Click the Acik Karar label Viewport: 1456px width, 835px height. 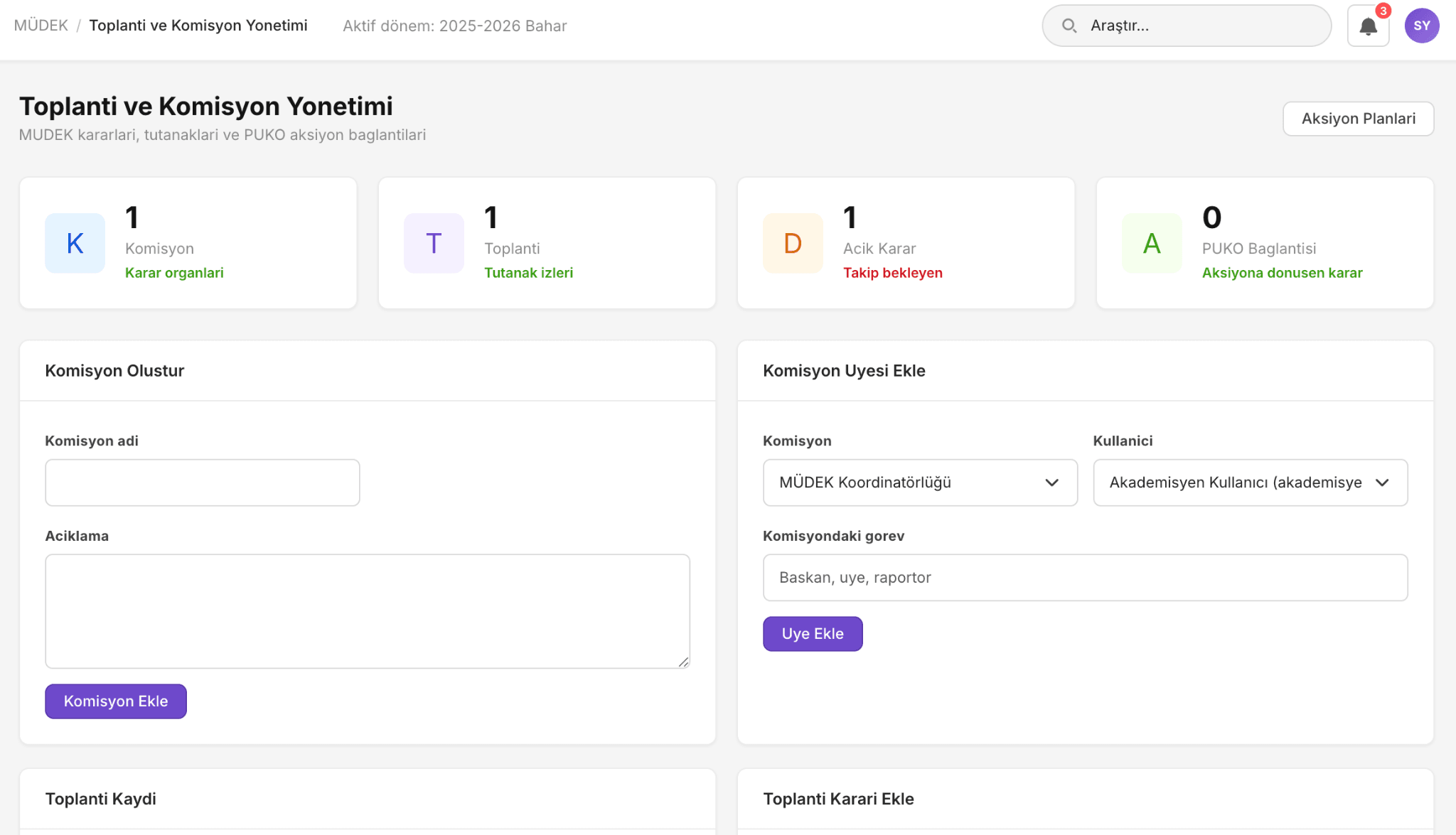(x=879, y=249)
